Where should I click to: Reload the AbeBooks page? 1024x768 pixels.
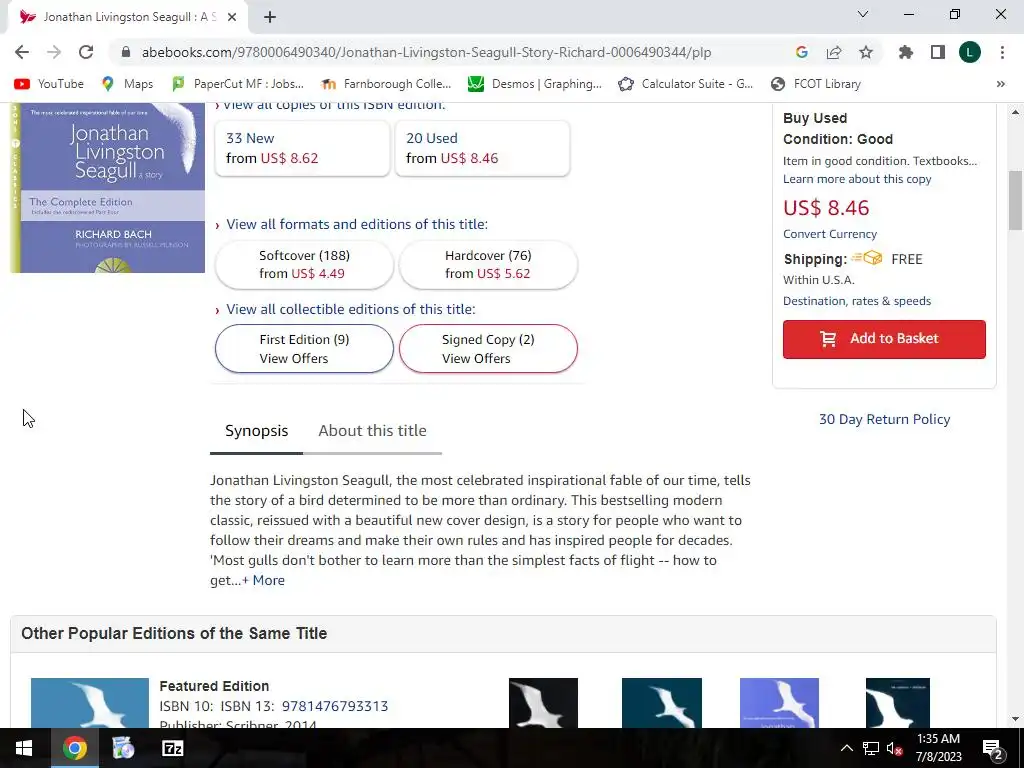[86, 52]
